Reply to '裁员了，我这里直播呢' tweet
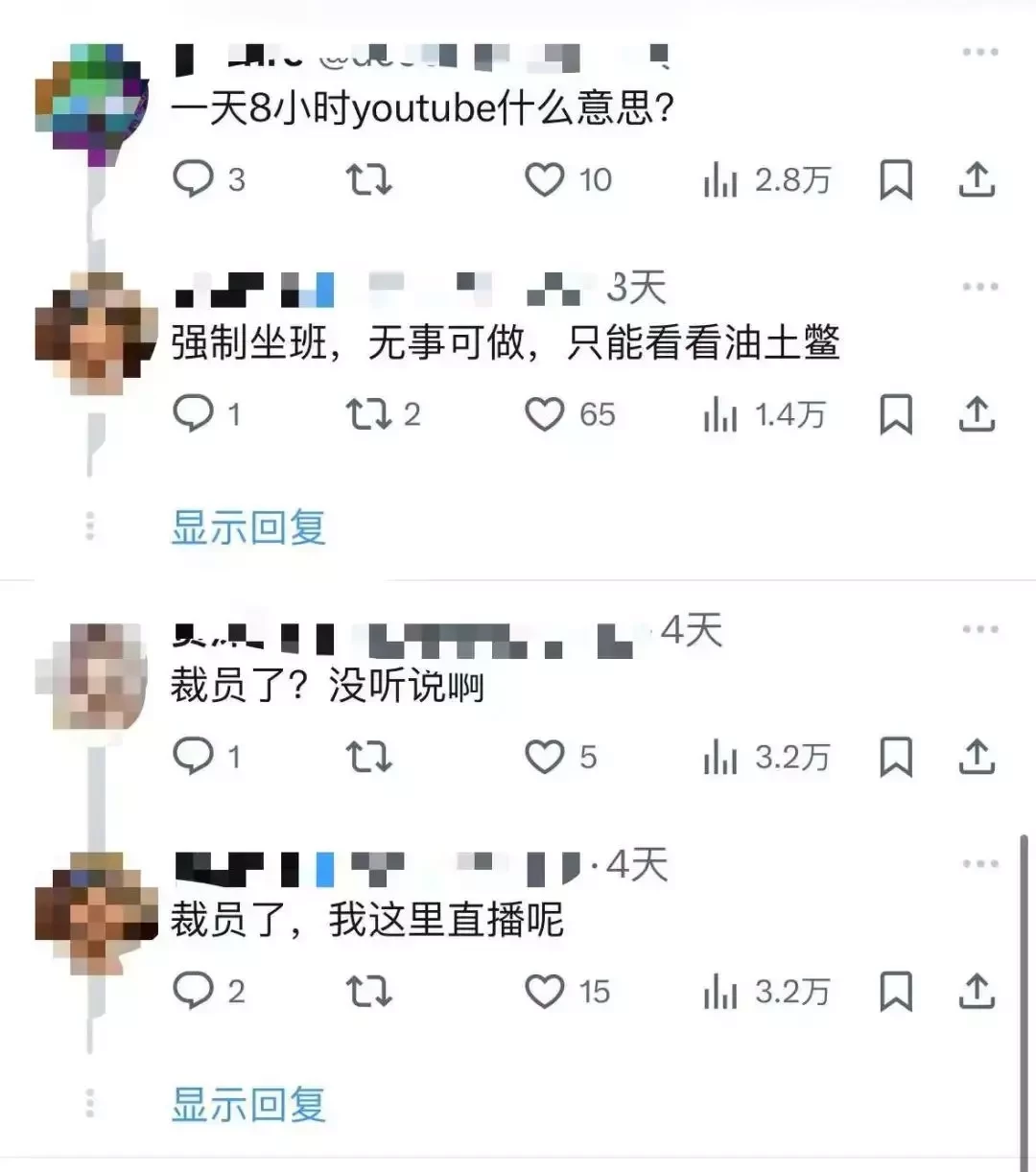Viewport: 1036px width, 1172px height. 208,991
